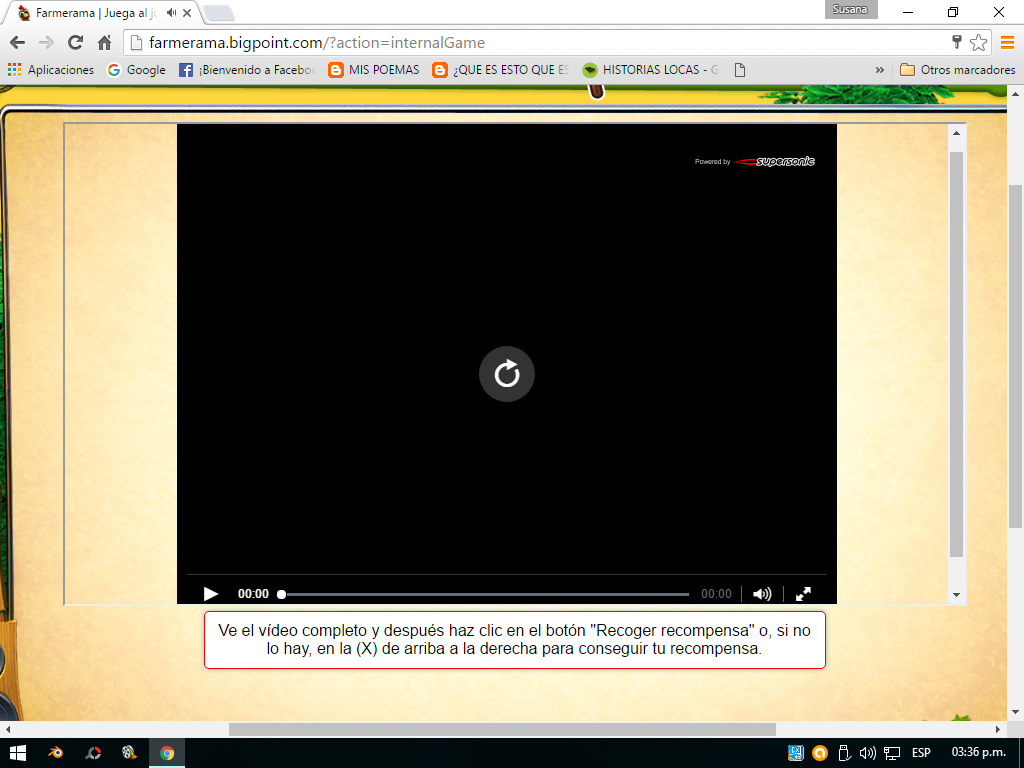
Task: Open the Chrome hamburger menu
Action: point(1007,42)
